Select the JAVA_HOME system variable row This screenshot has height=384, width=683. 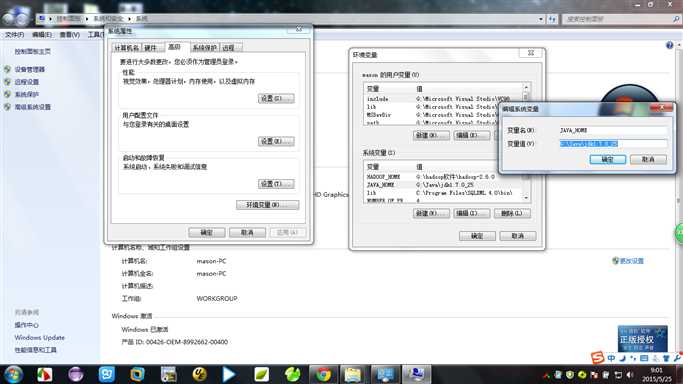coord(443,185)
